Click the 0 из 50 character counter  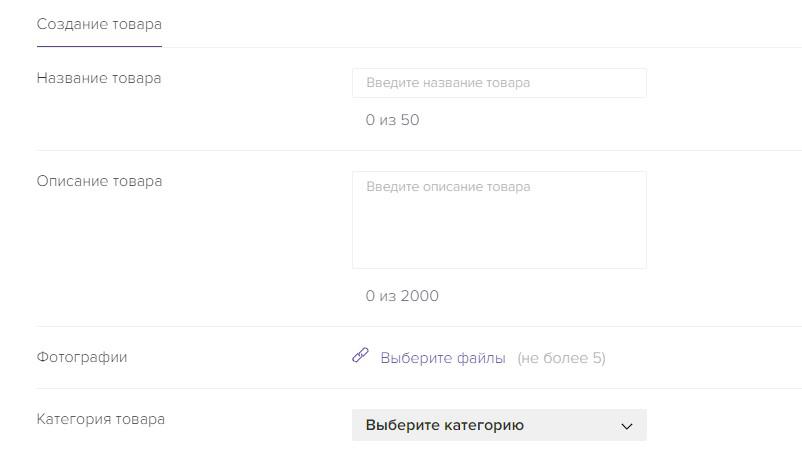point(392,120)
